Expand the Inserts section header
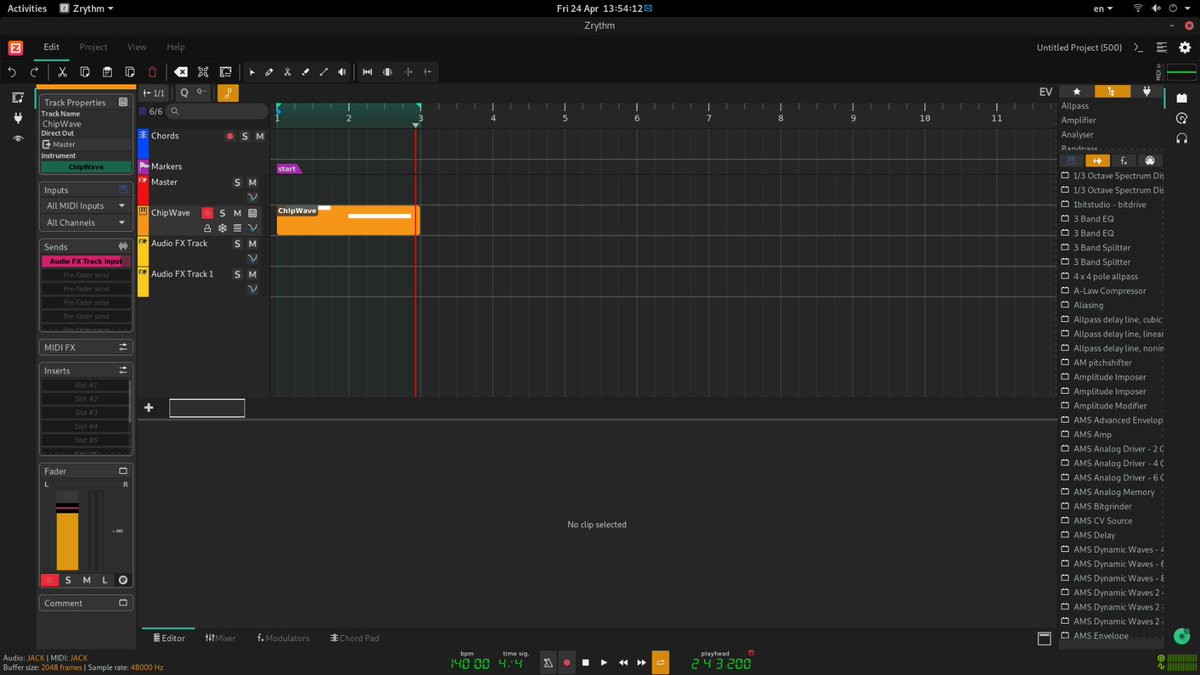This screenshot has width=1200, height=675. point(86,370)
